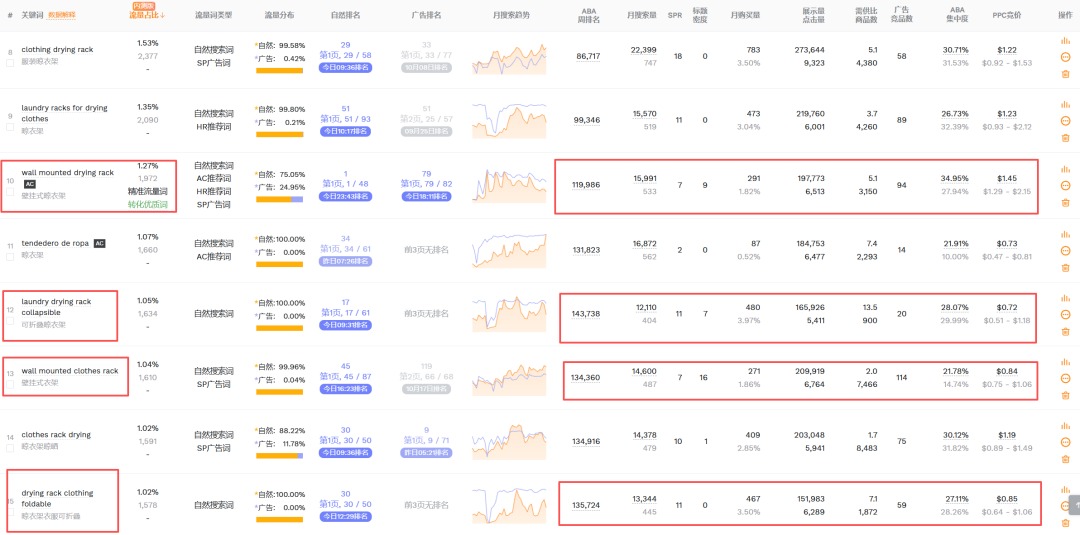
Task: Delete laundry racks for drying clothes keyword
Action: [x=1066, y=137]
